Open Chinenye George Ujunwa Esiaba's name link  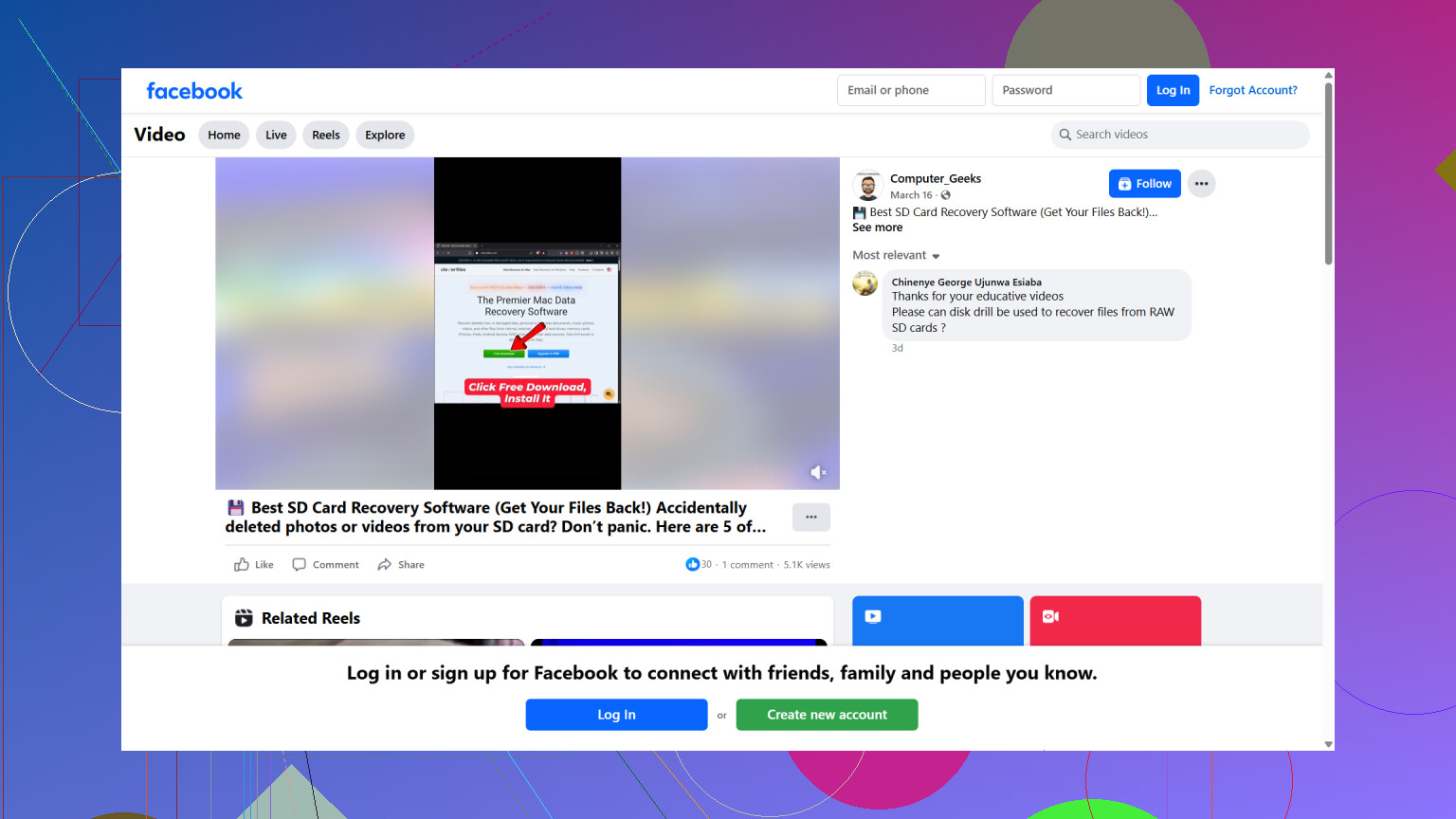point(967,282)
